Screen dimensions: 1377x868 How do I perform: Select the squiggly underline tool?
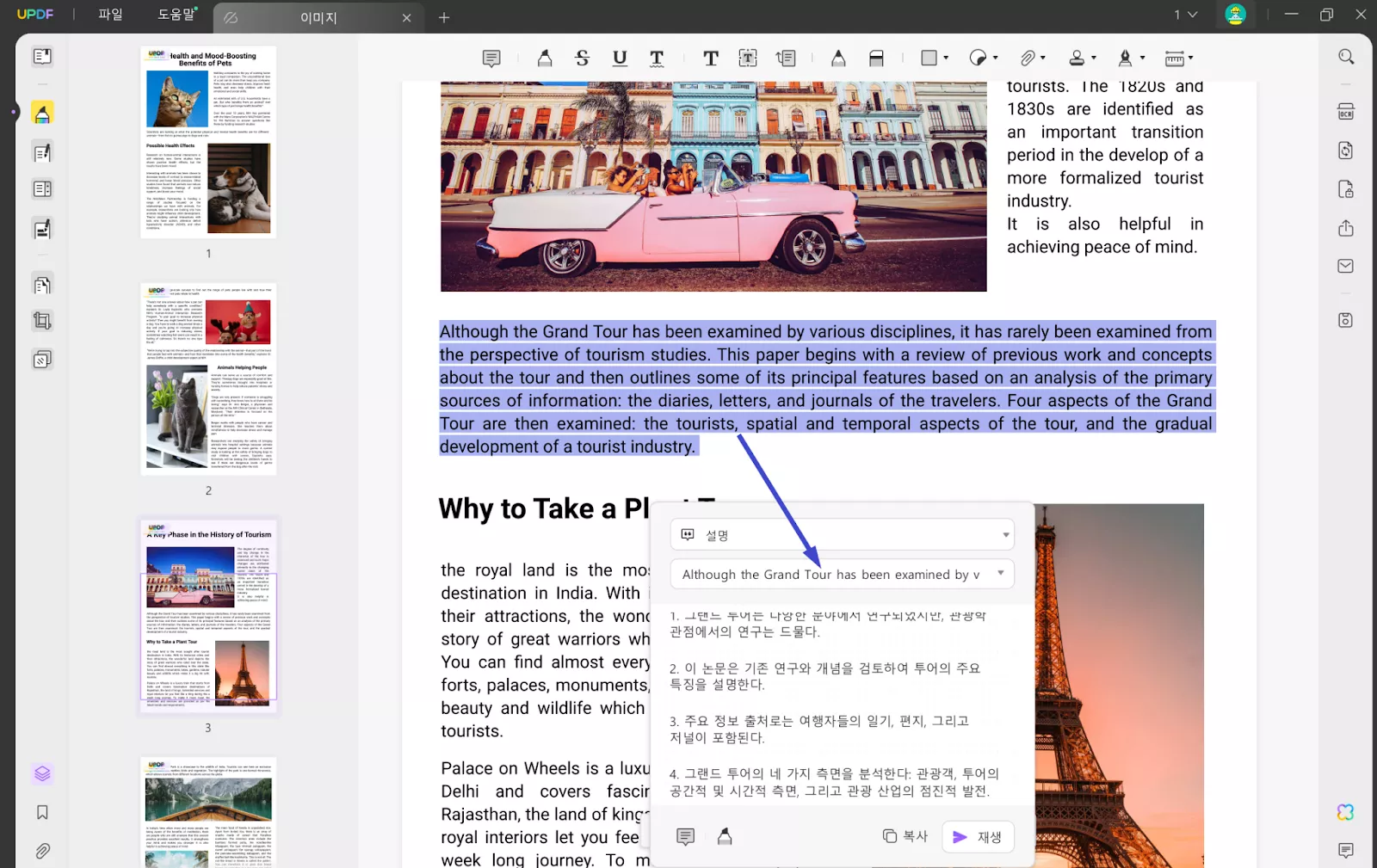coord(657,58)
